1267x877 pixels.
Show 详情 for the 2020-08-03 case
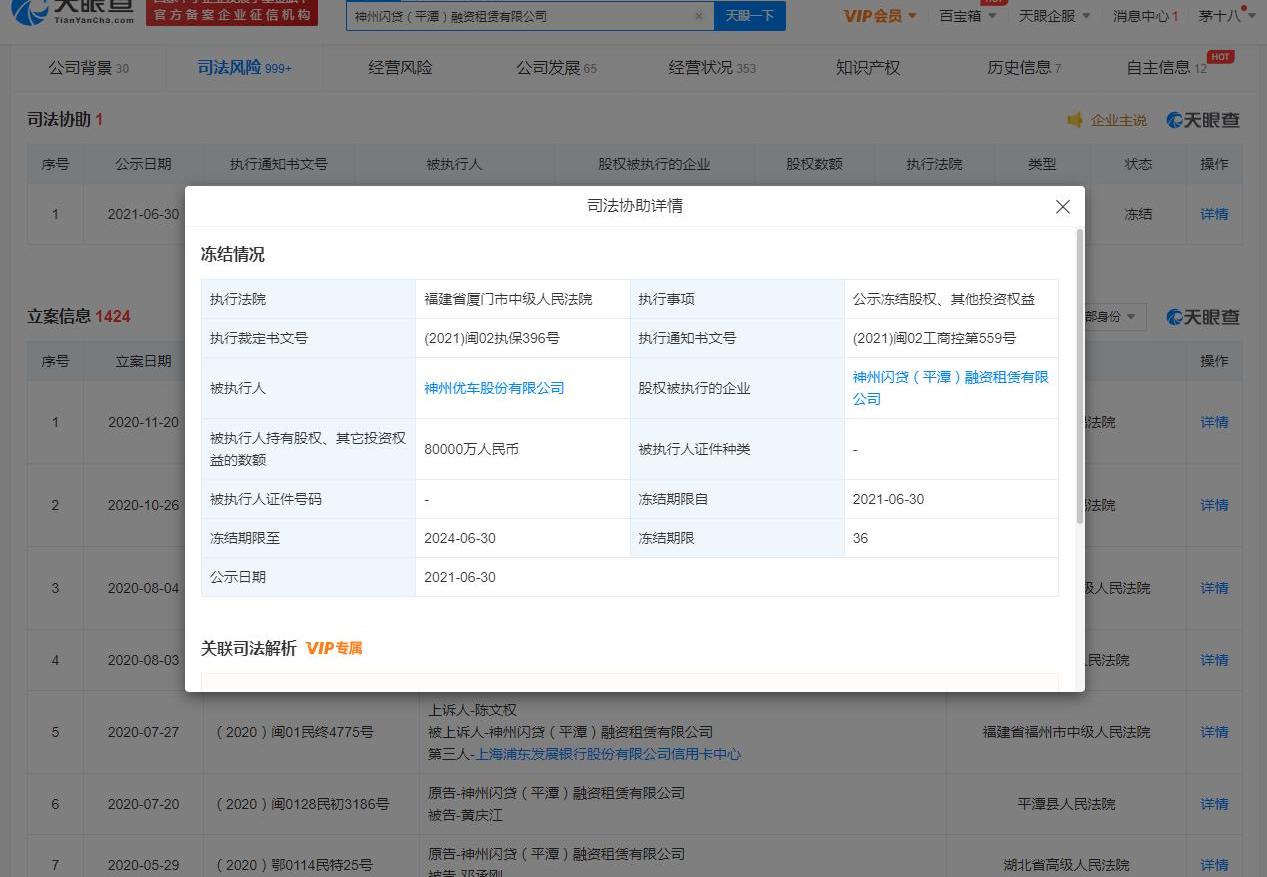[x=1214, y=660]
